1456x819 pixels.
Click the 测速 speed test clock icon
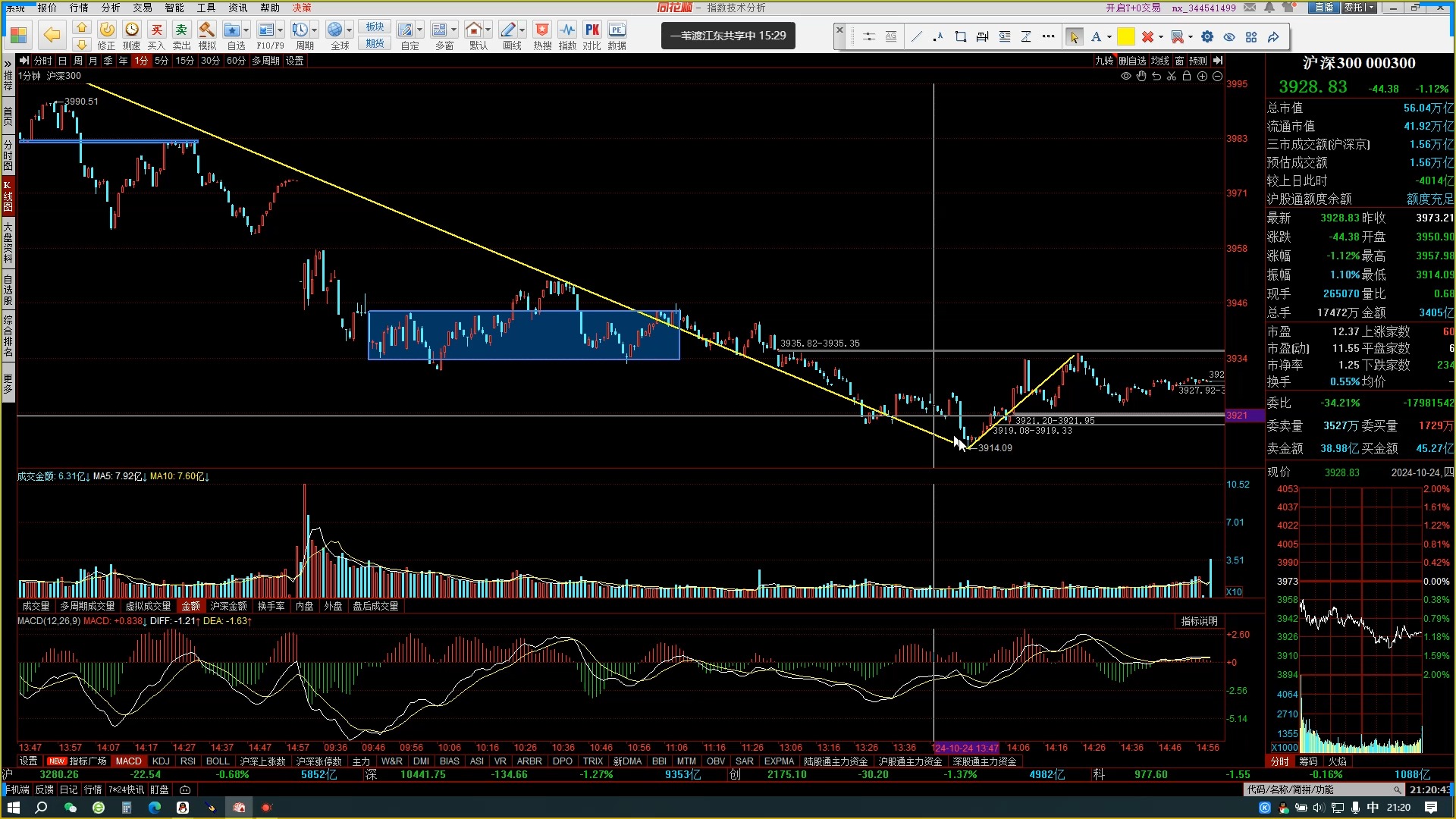(x=131, y=35)
